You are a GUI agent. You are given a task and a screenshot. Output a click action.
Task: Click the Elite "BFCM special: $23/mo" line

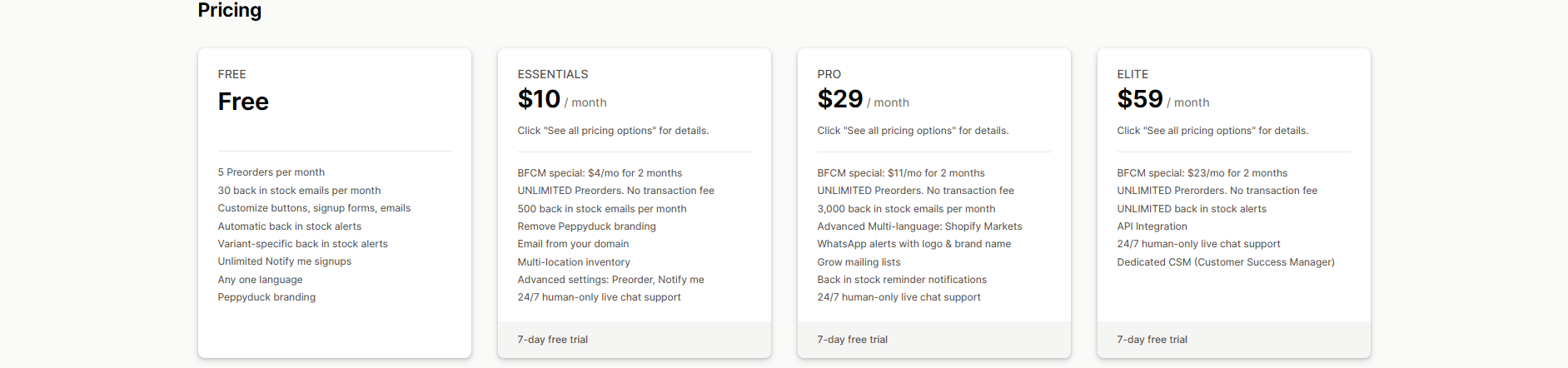click(x=1202, y=173)
